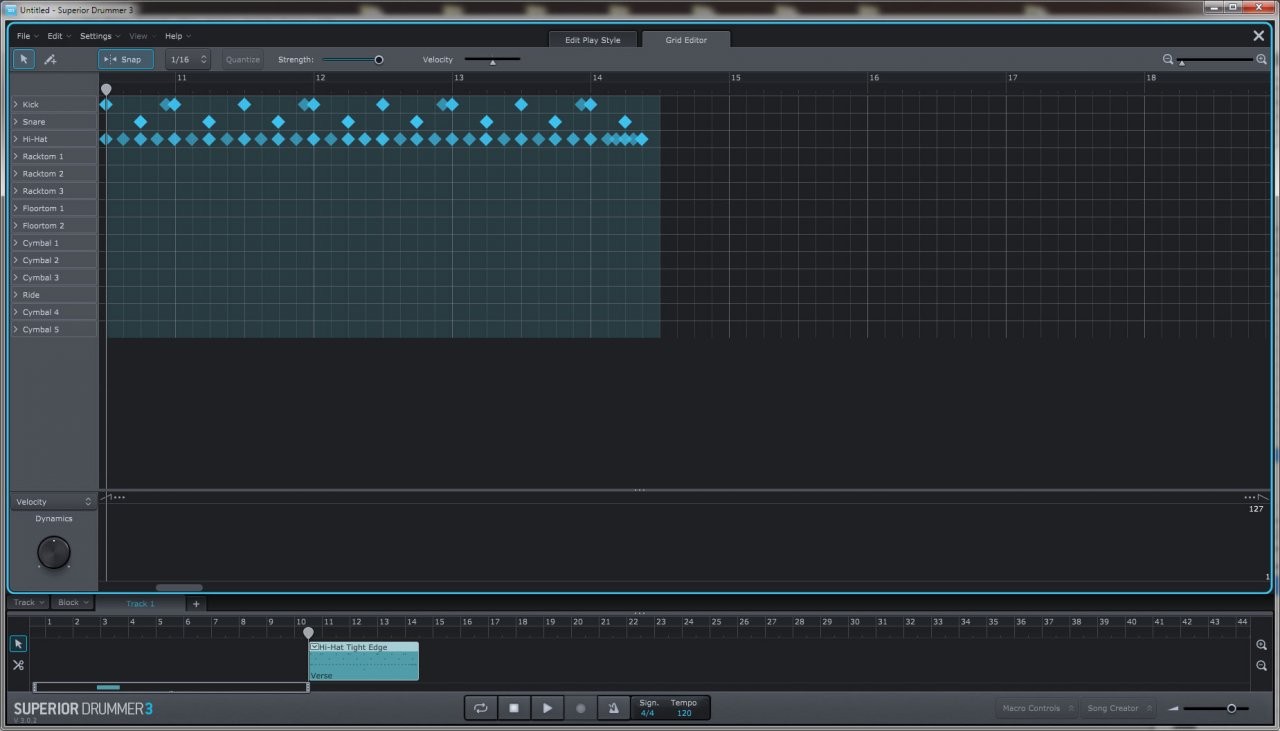Select the pencil draw tool in Grid Editor
1280x731 pixels.
pos(50,59)
